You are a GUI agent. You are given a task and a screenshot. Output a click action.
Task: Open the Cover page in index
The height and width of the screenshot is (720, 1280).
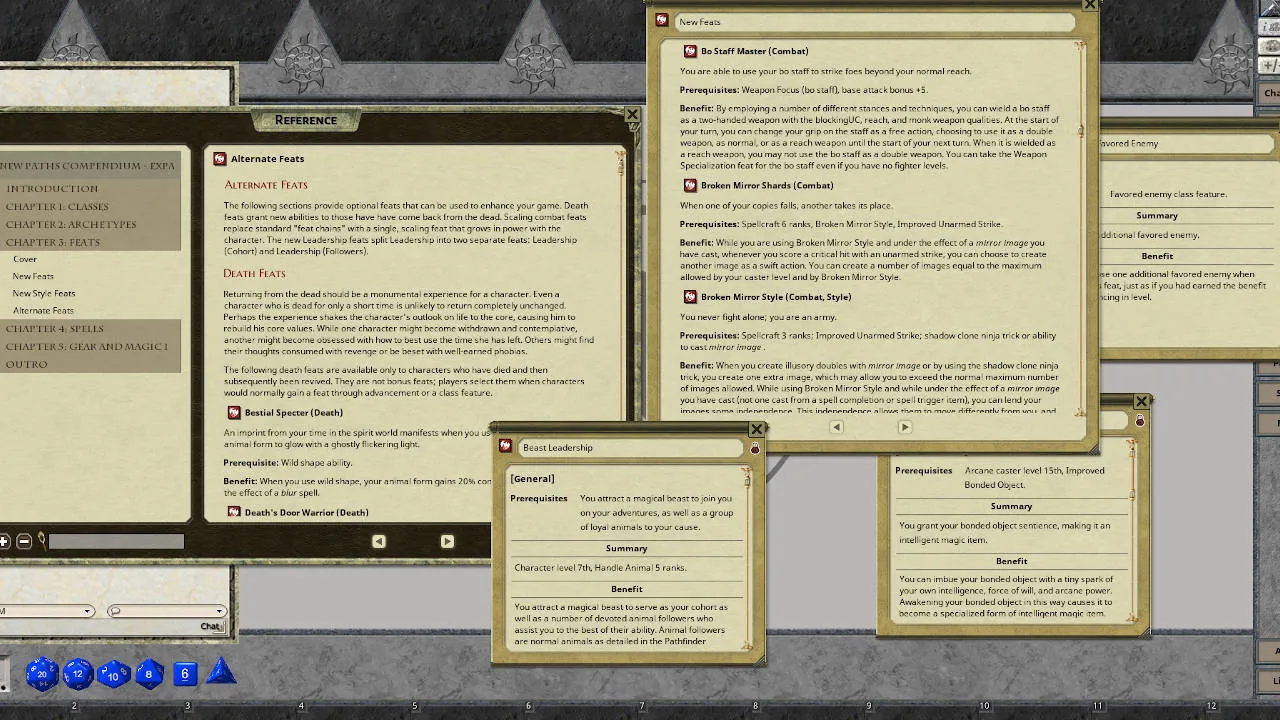pos(25,259)
